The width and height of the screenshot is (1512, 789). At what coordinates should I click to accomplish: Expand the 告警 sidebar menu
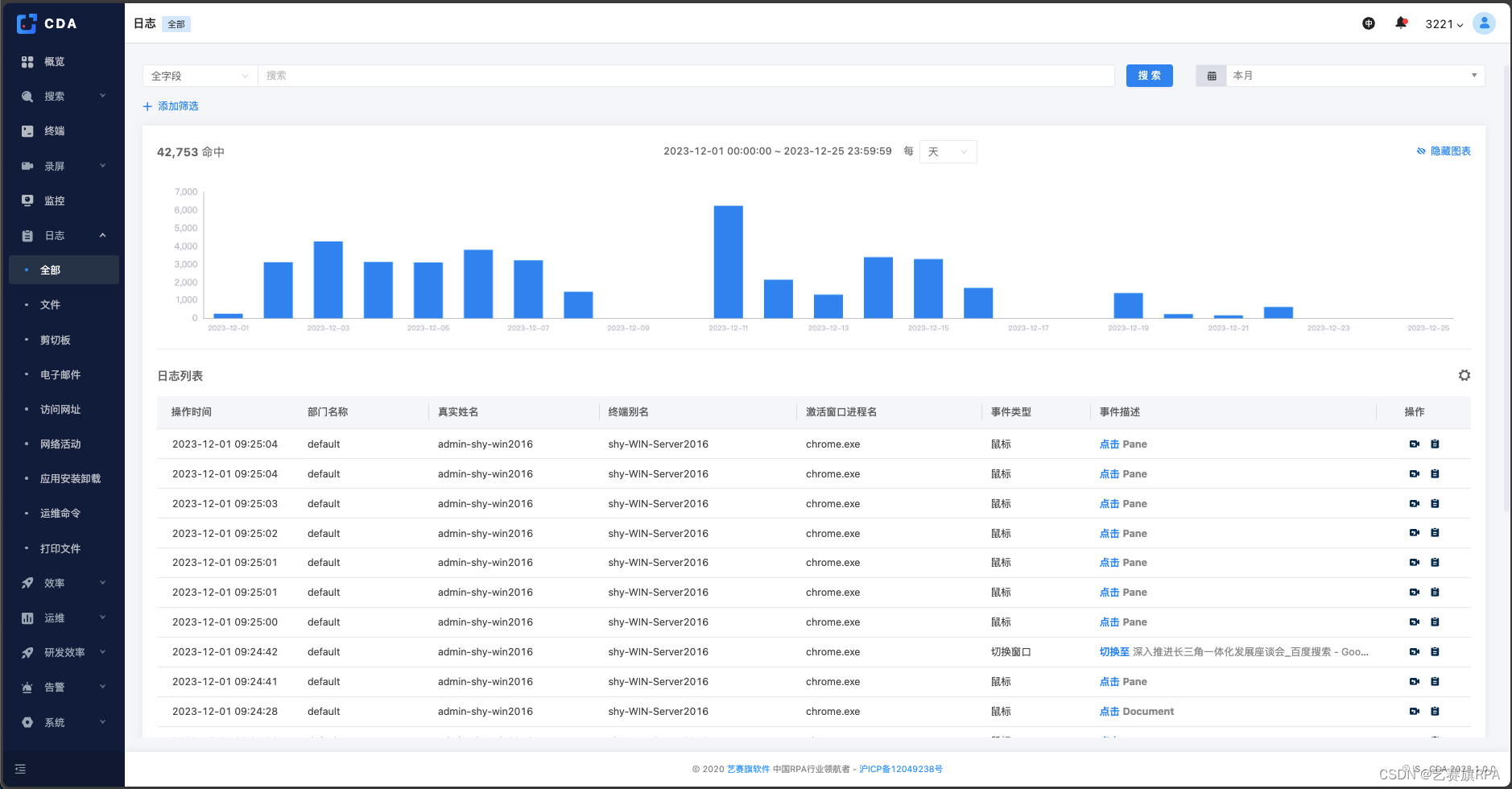tap(64, 688)
